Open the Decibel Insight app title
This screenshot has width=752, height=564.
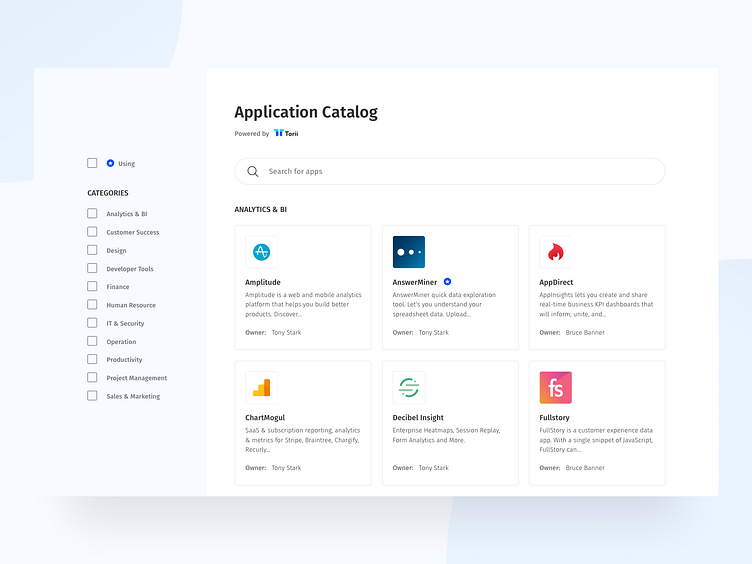point(418,418)
